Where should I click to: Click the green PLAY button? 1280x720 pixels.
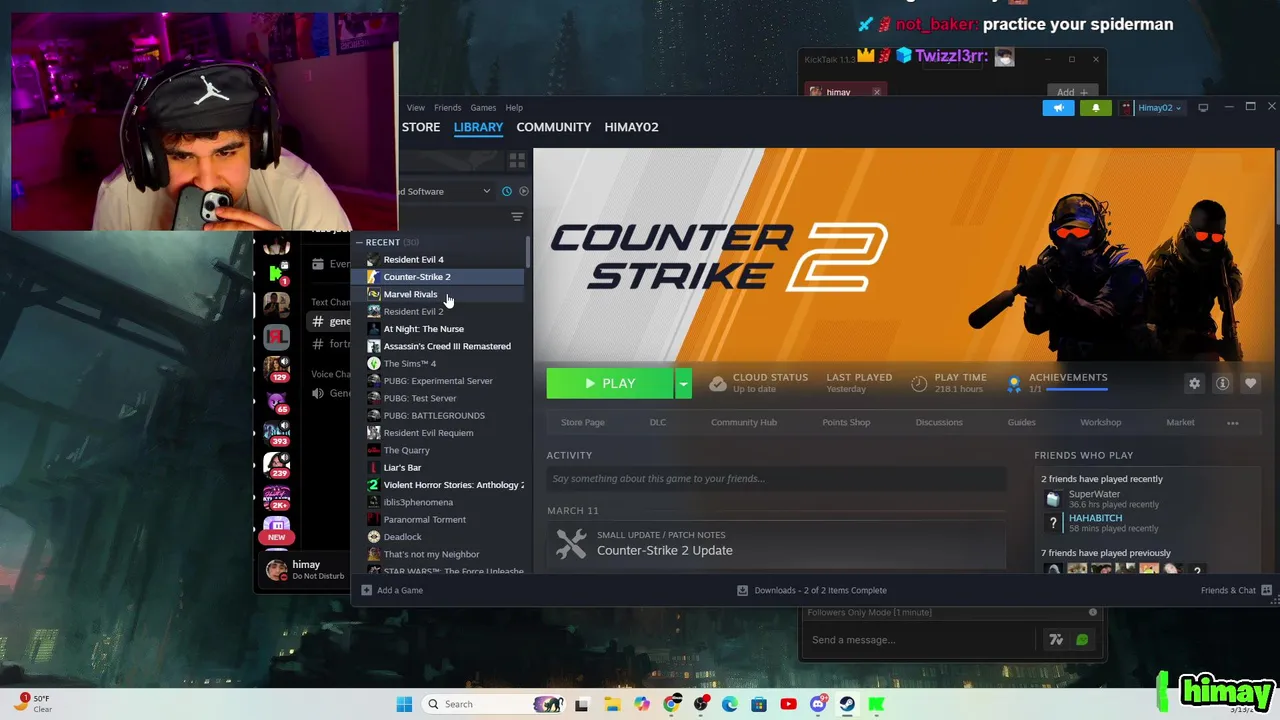(610, 383)
